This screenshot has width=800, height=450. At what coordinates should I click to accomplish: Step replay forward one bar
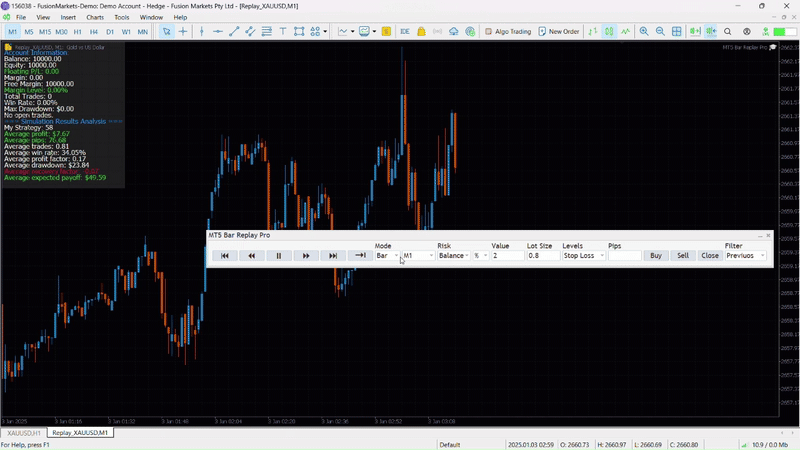click(x=306, y=256)
